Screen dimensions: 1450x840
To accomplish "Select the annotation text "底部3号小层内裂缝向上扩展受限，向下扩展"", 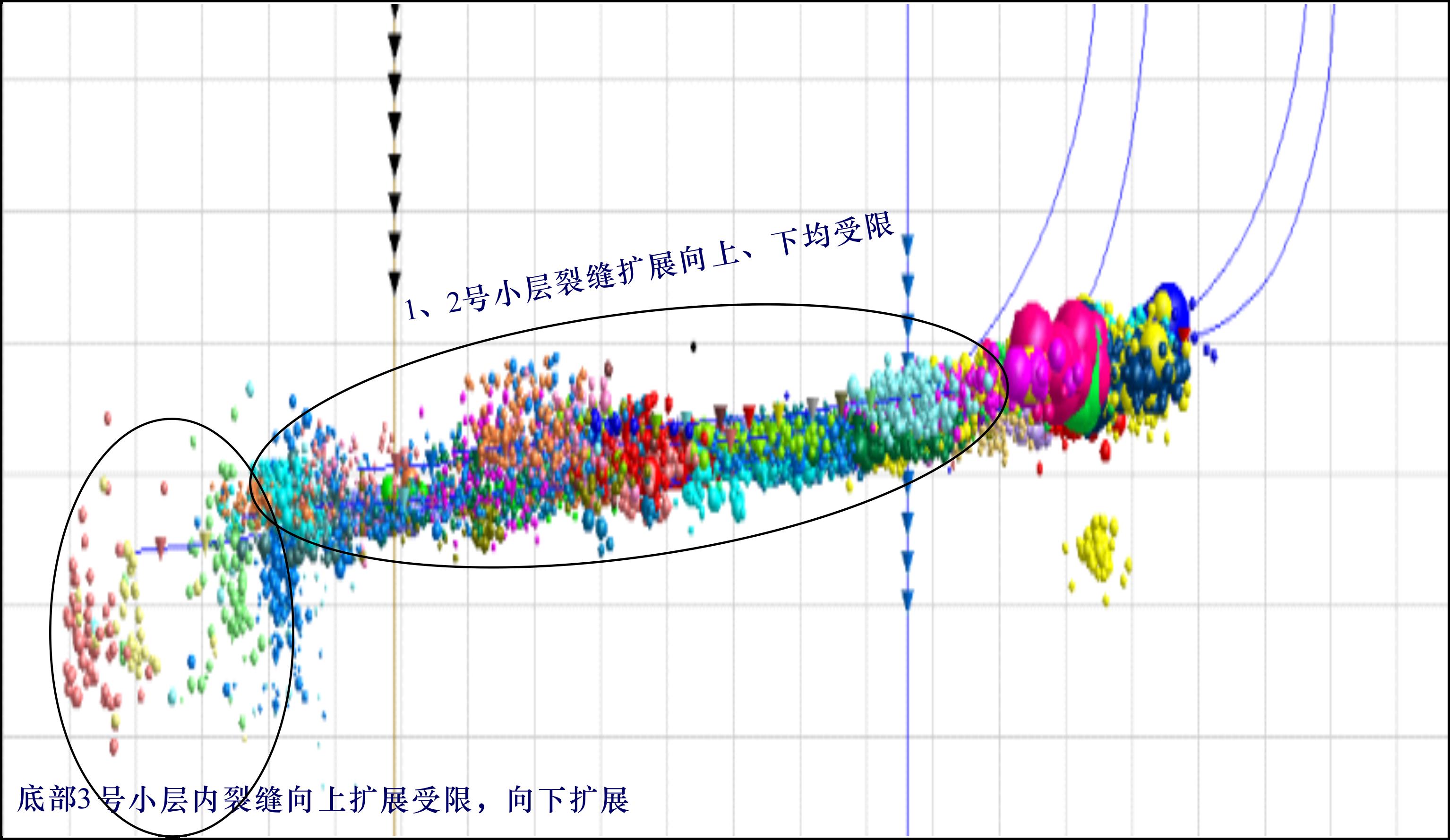I will pyautogui.click(x=323, y=800).
